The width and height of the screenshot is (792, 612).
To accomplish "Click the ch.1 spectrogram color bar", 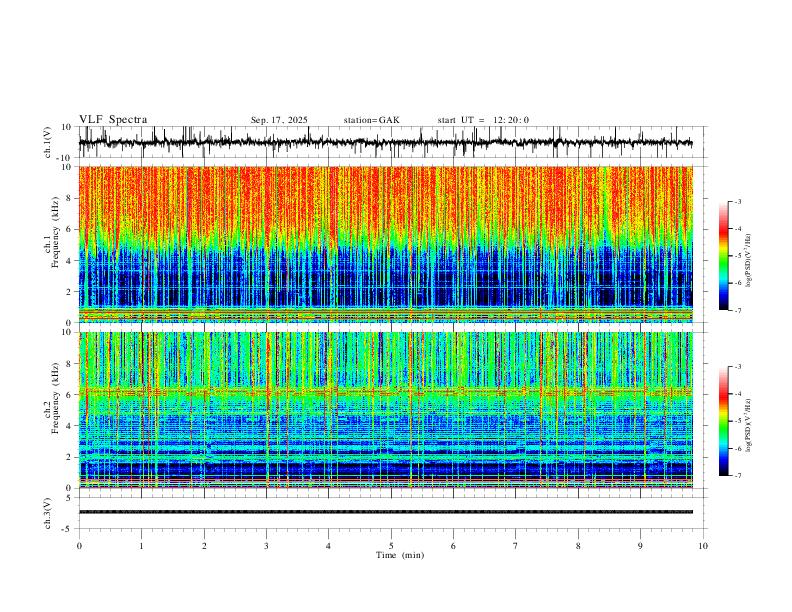I will point(723,256).
